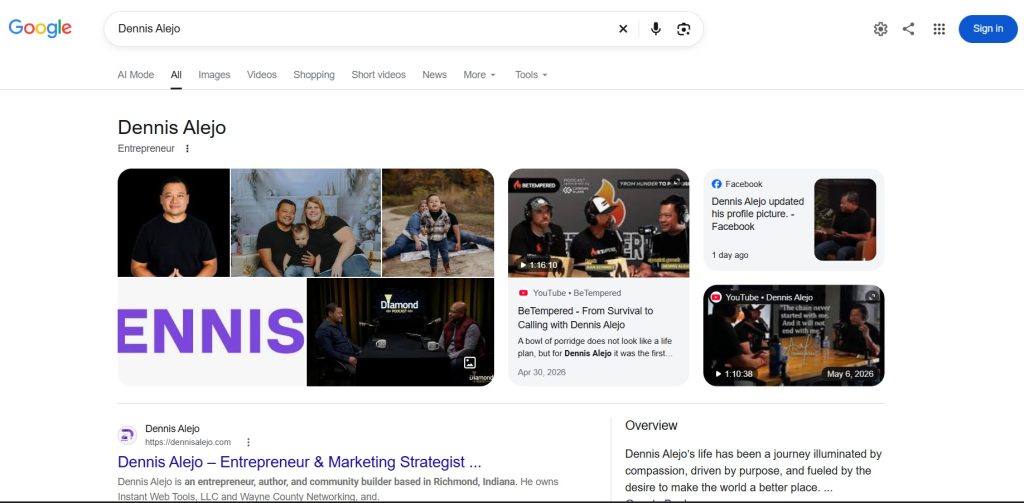Viewport: 1024px width, 503px height.
Task: Open the Google apps grid
Action: click(x=939, y=29)
